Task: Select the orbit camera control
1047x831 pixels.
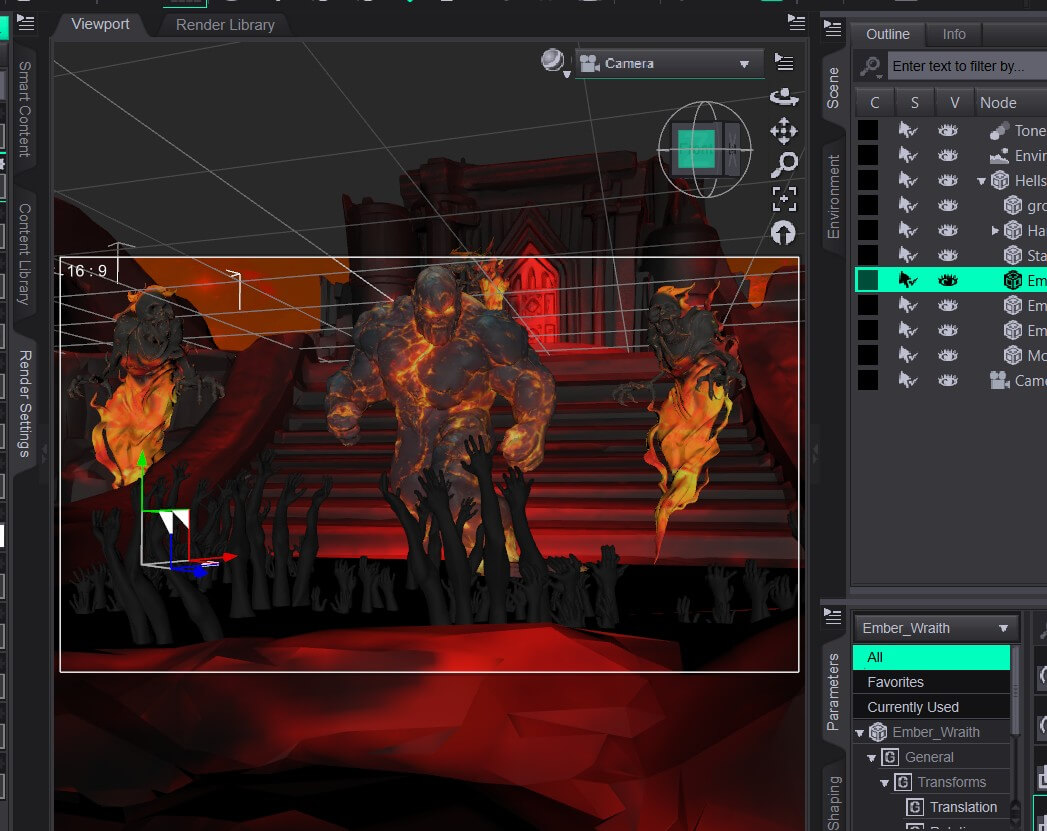Action: pos(784,97)
